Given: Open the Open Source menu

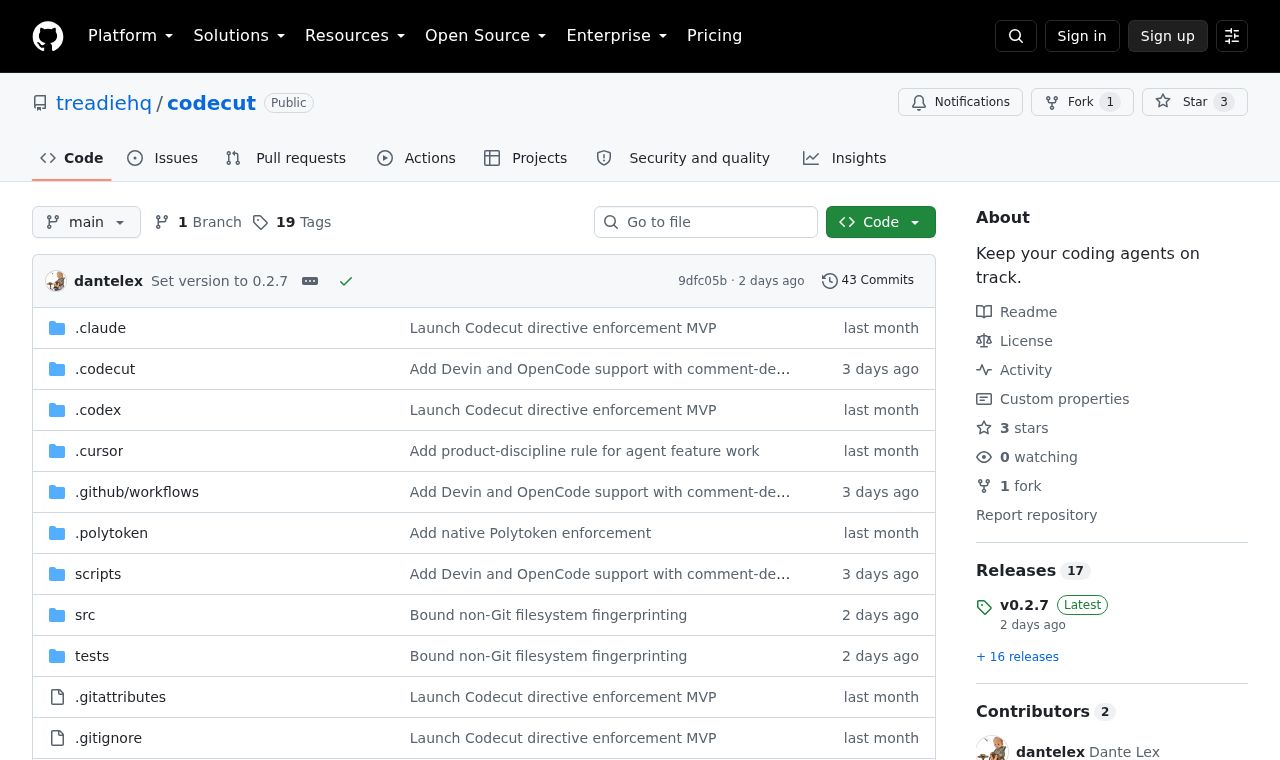Looking at the screenshot, I should (486, 36).
